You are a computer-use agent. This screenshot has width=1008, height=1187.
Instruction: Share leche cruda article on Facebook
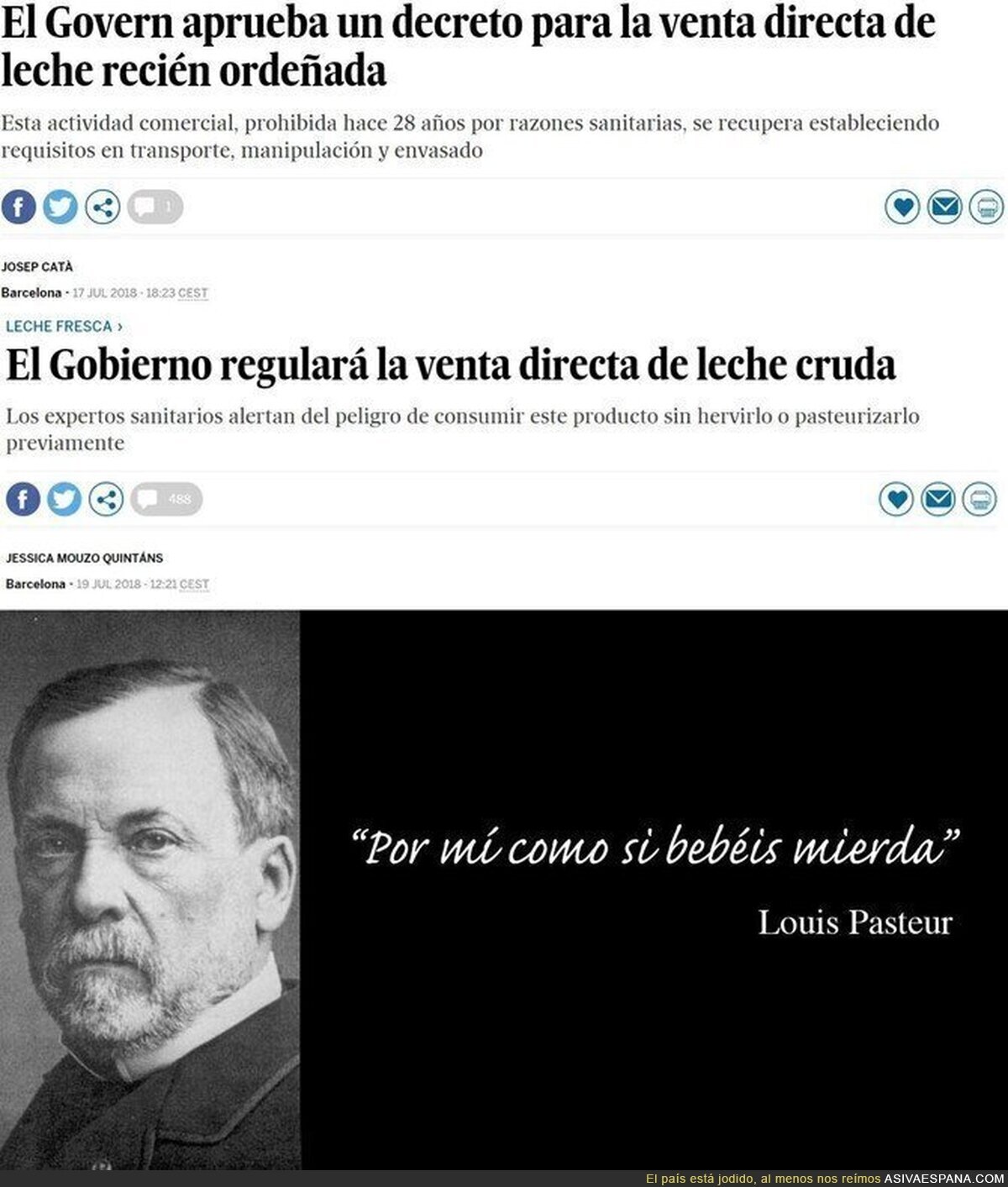[23, 499]
